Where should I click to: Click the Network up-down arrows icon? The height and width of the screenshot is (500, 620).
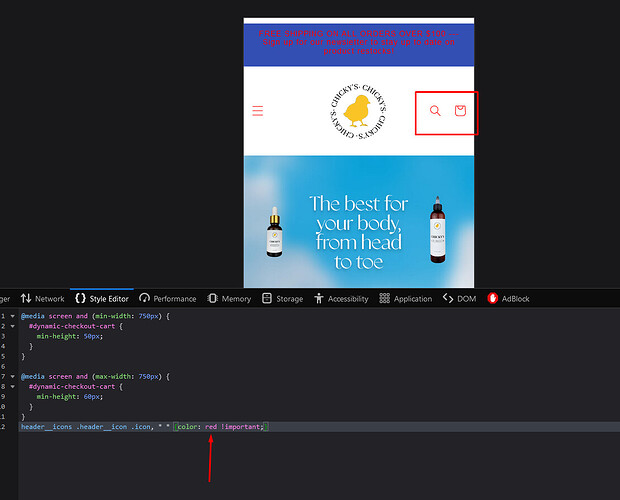pos(26,298)
